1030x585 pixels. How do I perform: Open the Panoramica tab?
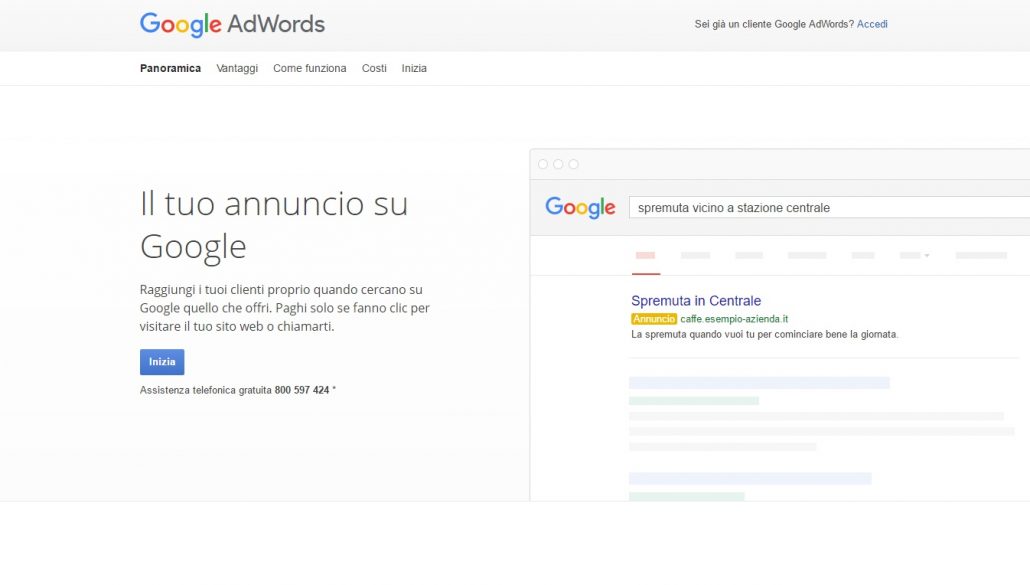pos(170,68)
